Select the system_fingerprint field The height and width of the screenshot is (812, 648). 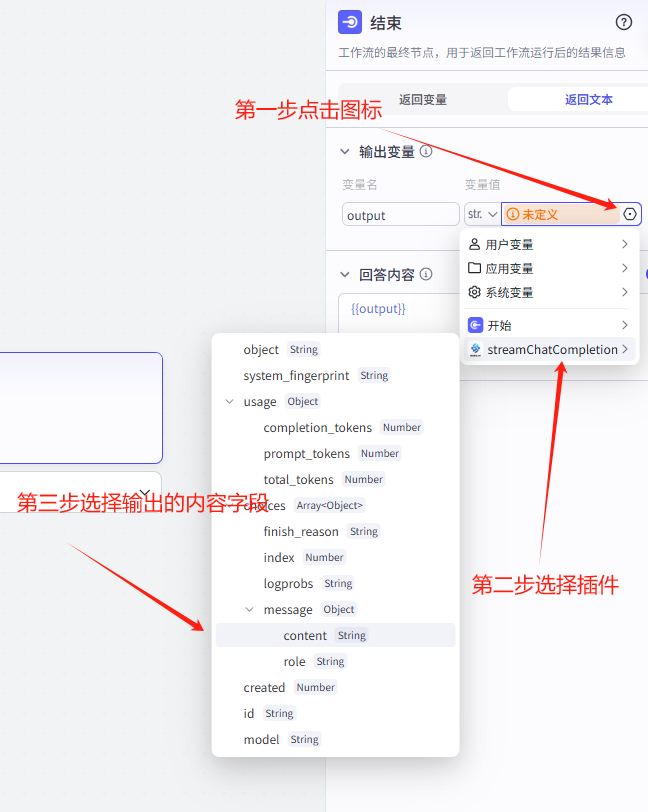click(335, 375)
